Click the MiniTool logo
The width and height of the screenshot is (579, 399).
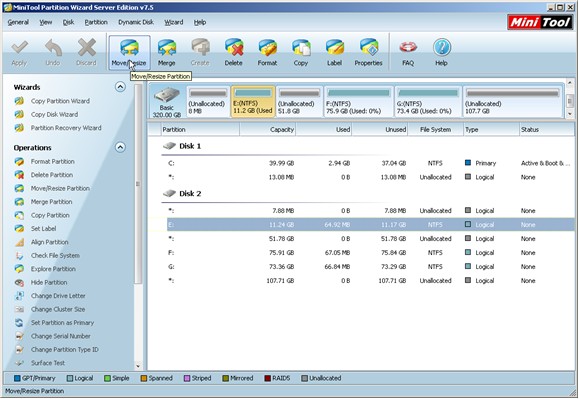[540, 23]
